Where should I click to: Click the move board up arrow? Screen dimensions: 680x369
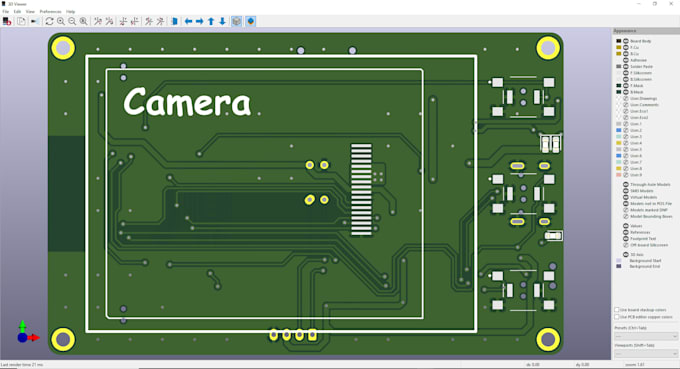(x=211, y=21)
